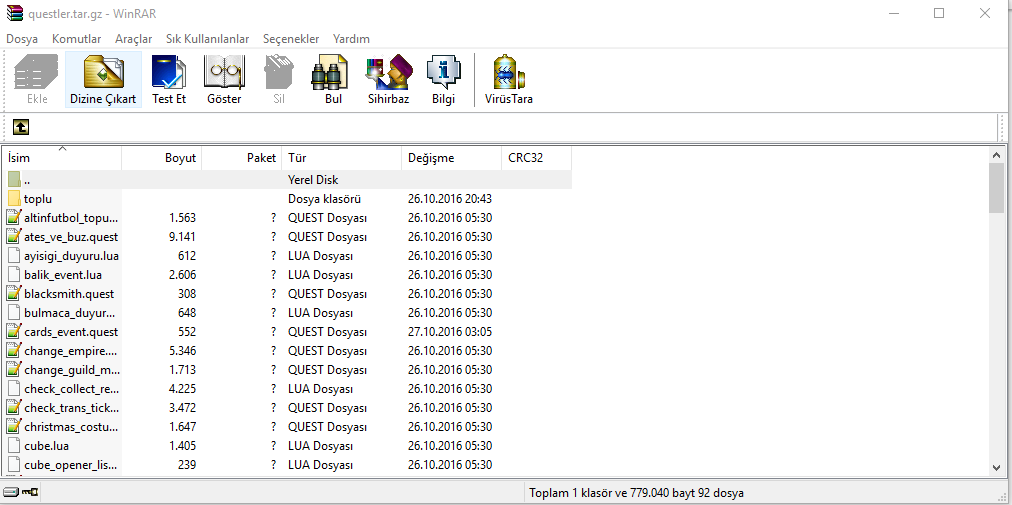Image resolution: width=1012 pixels, height=505 pixels.
Task: Open the Sık Kullanılanlar menu
Action: coord(207,39)
